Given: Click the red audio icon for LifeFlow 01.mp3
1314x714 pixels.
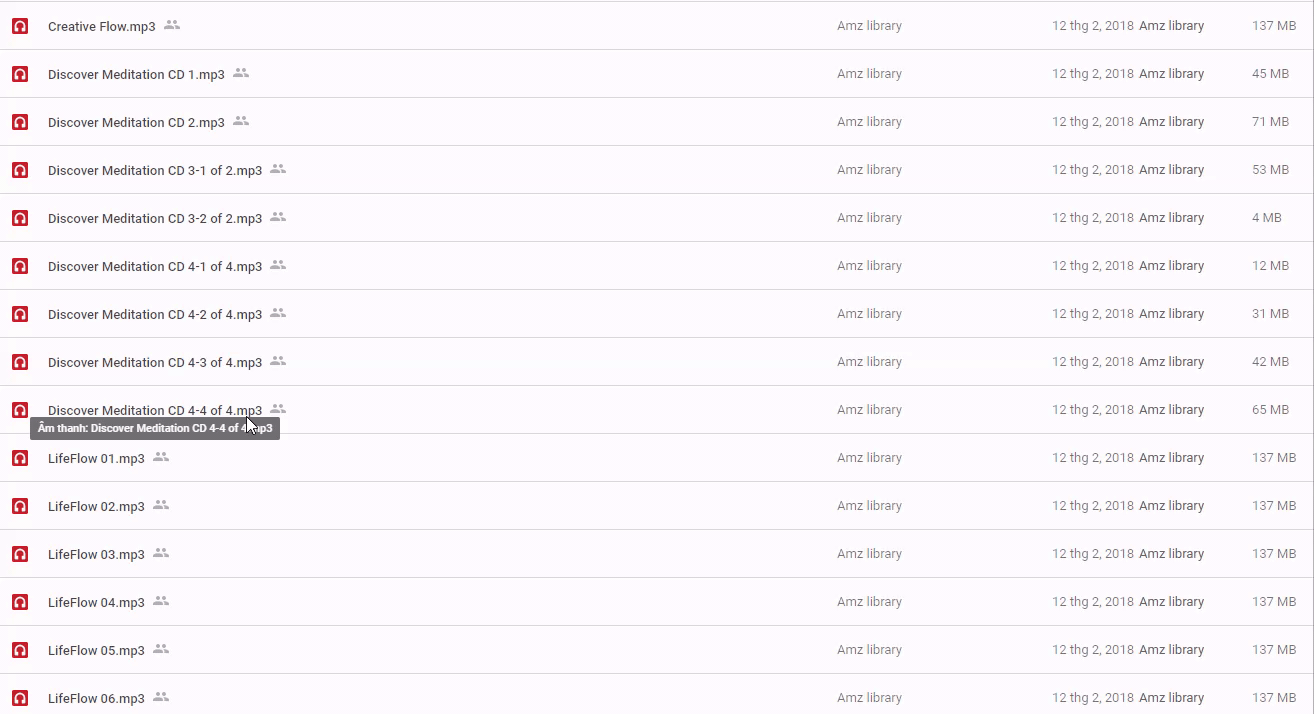Looking at the screenshot, I should tap(20, 458).
